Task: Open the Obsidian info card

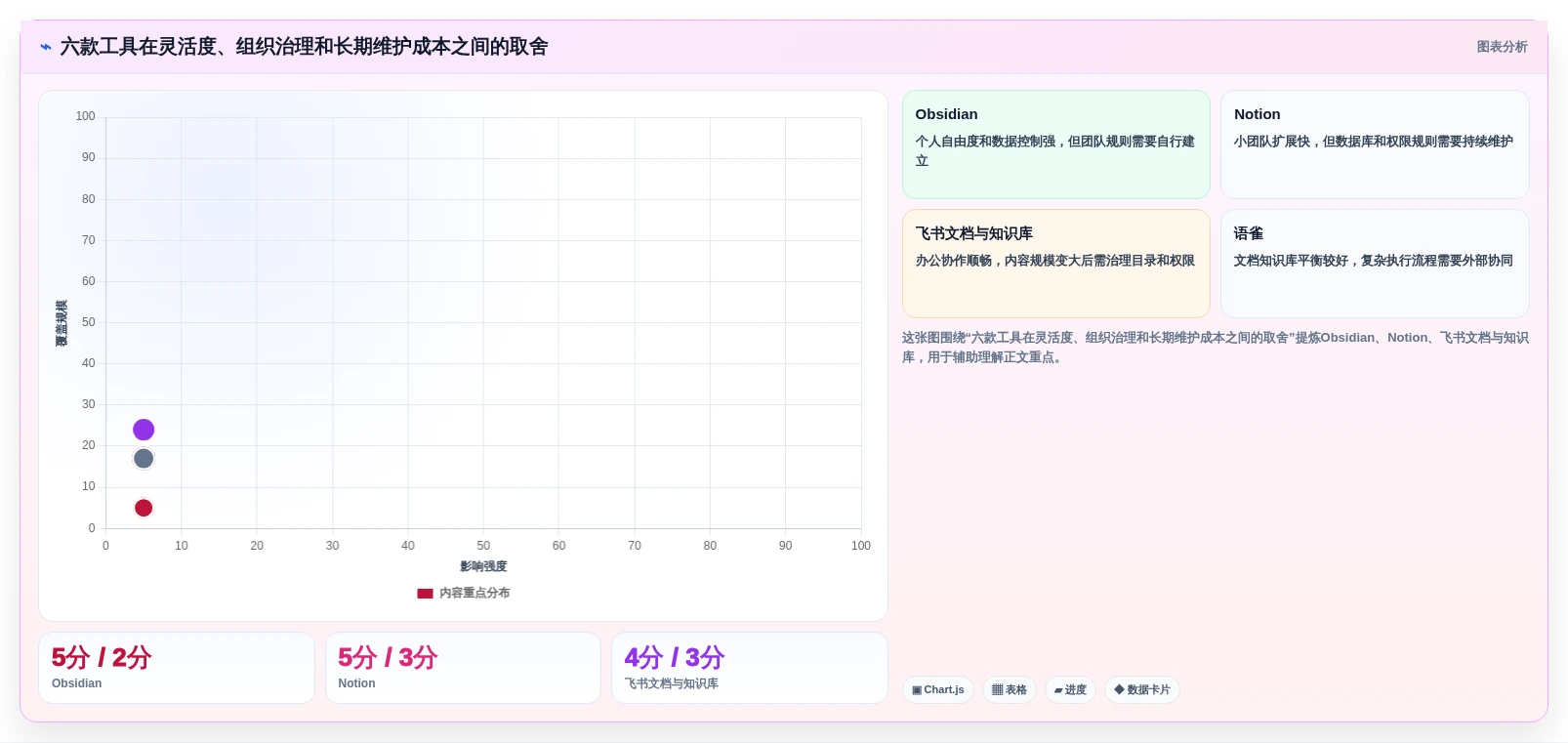Action: click(x=1056, y=144)
